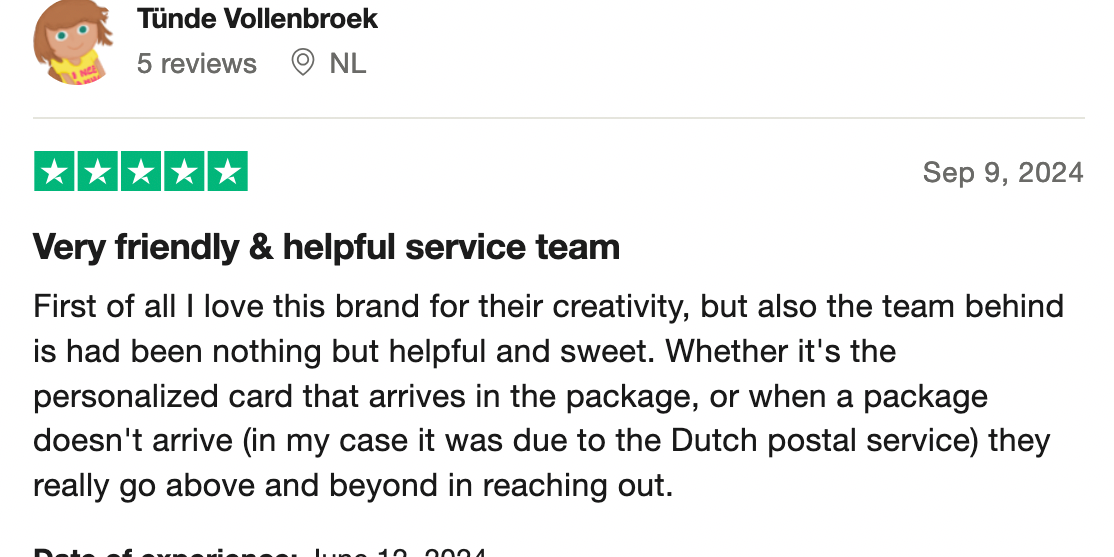Click the location pin icon

tap(302, 63)
